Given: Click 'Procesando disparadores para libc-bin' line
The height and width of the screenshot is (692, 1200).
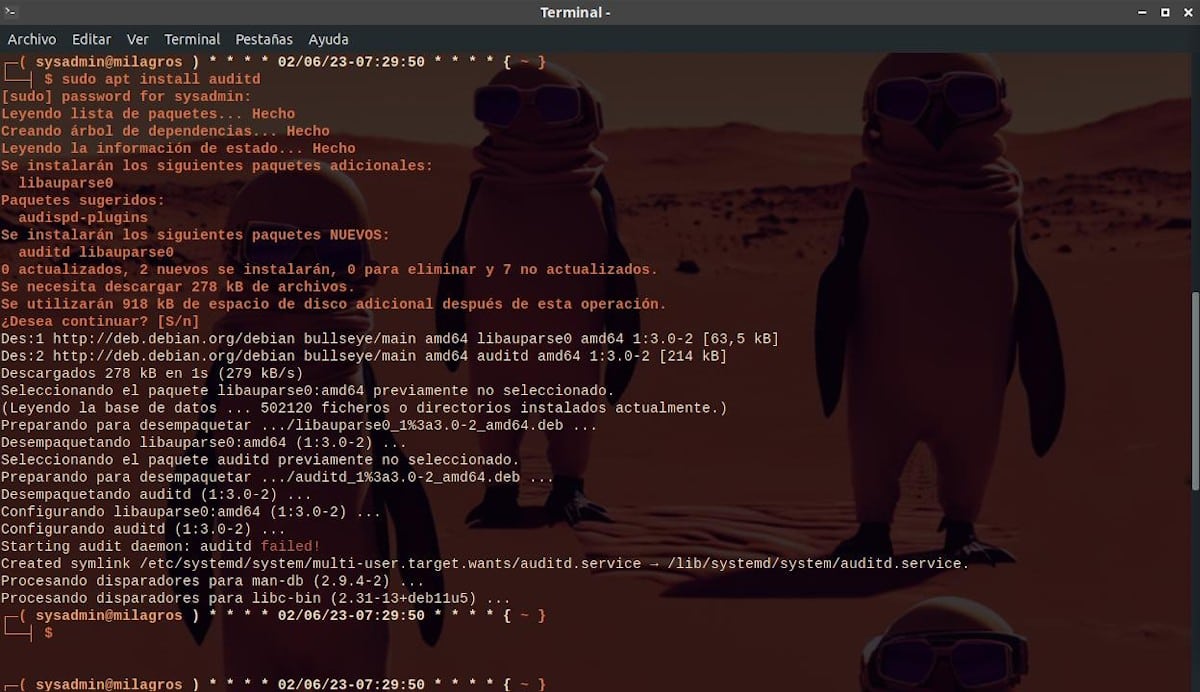Looking at the screenshot, I should click(256, 598).
